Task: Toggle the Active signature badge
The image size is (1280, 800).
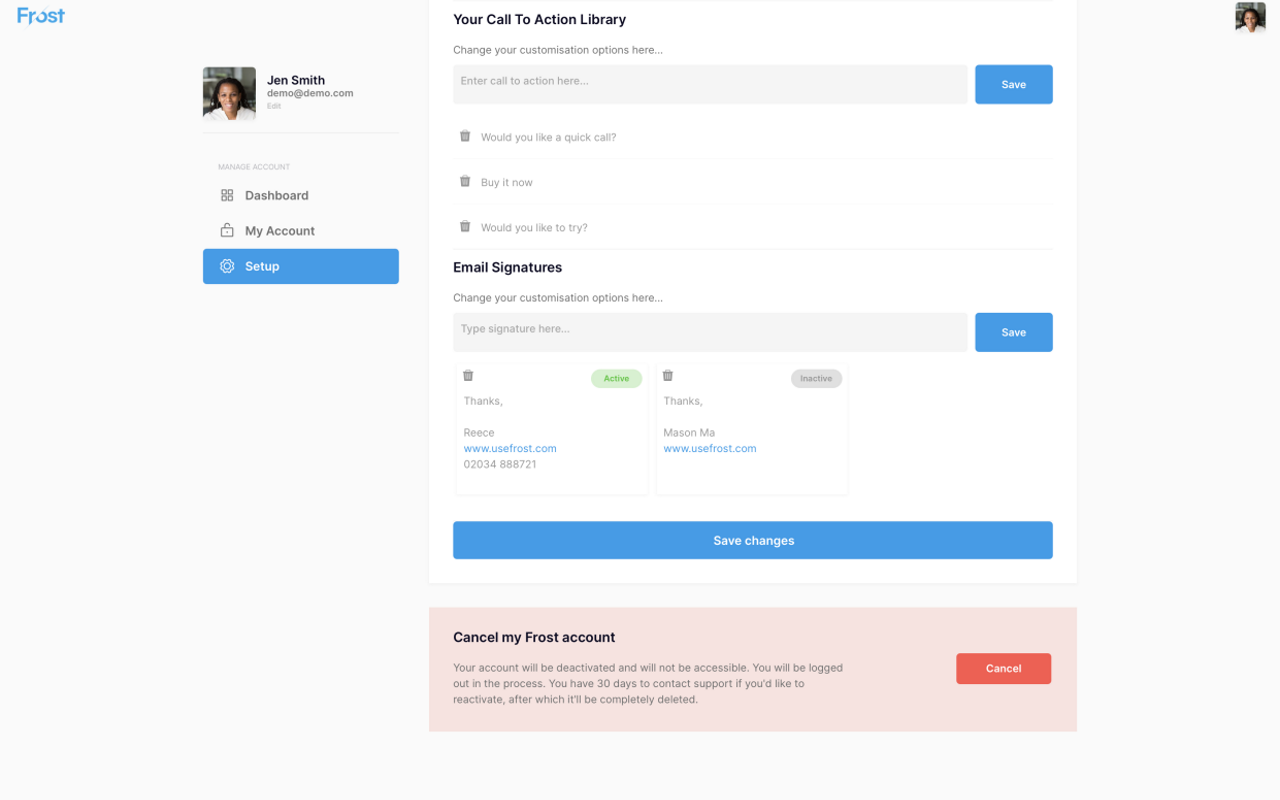Action: (616, 379)
